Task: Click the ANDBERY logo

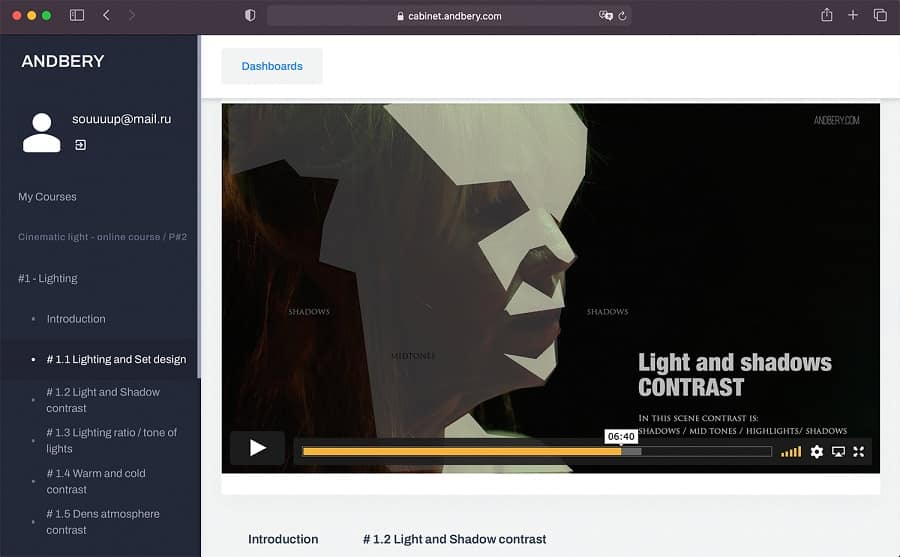Action: click(x=63, y=61)
